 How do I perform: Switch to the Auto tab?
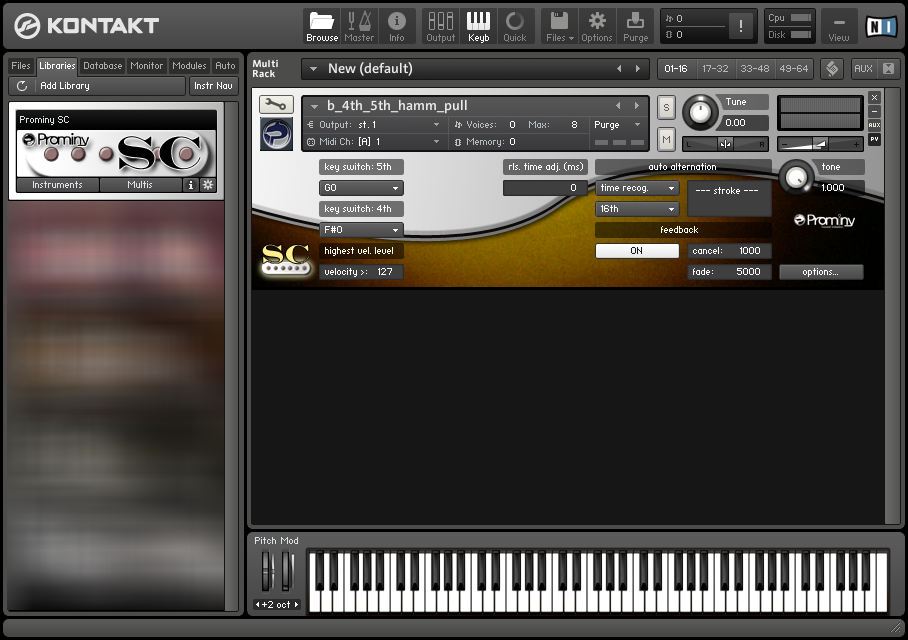(225, 66)
